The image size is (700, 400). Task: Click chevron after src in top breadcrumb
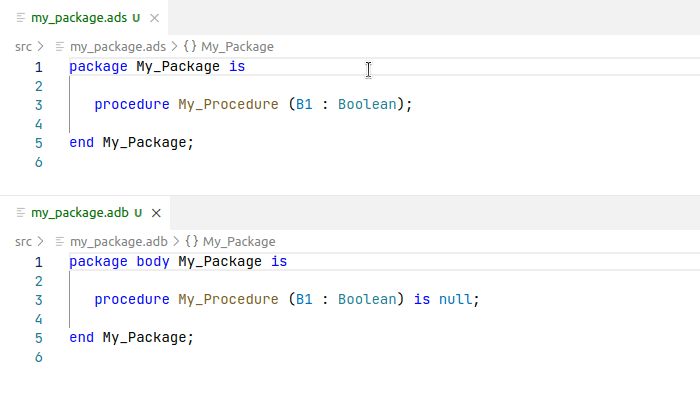pyautogui.click(x=41, y=46)
